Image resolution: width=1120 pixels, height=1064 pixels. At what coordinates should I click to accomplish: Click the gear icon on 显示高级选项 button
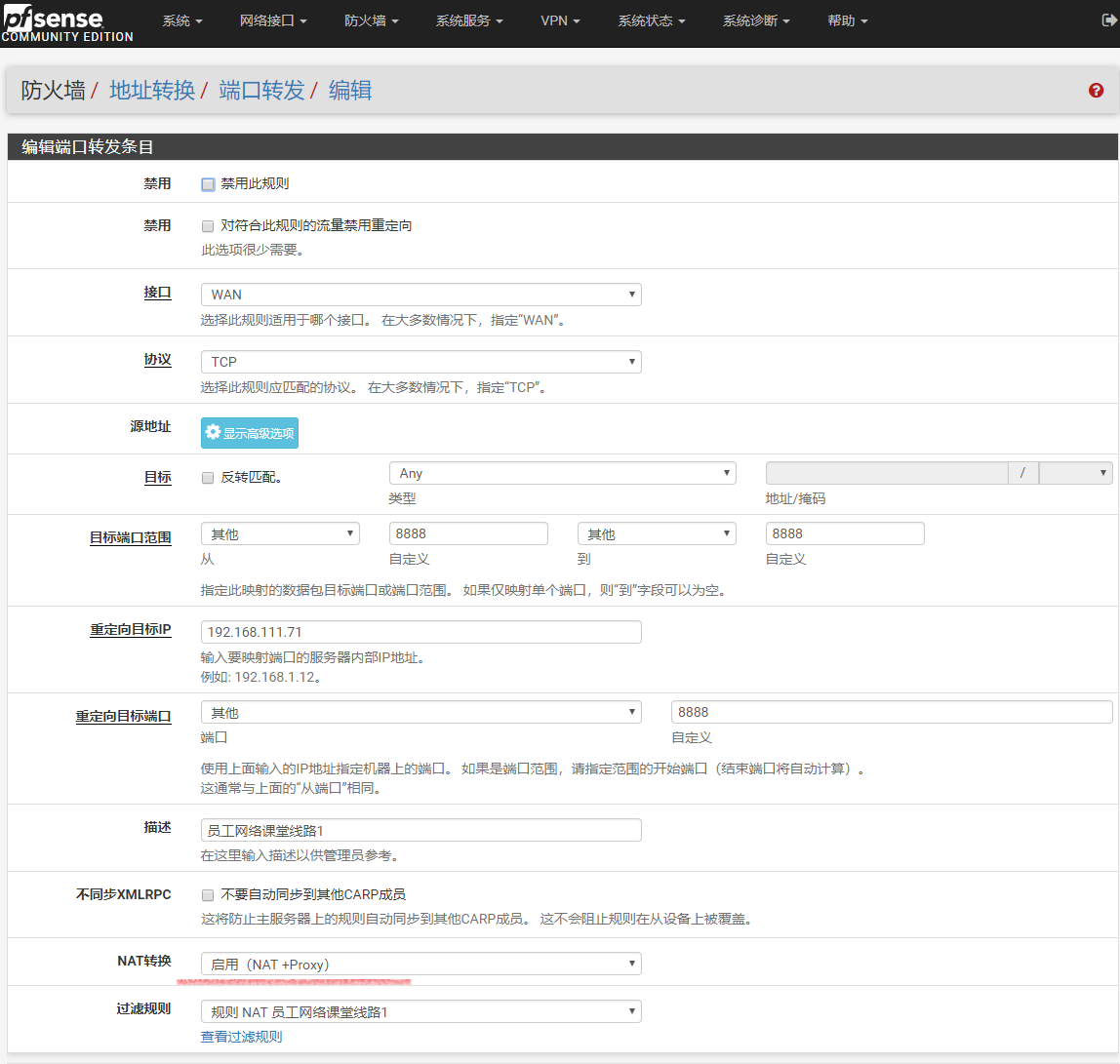point(213,432)
